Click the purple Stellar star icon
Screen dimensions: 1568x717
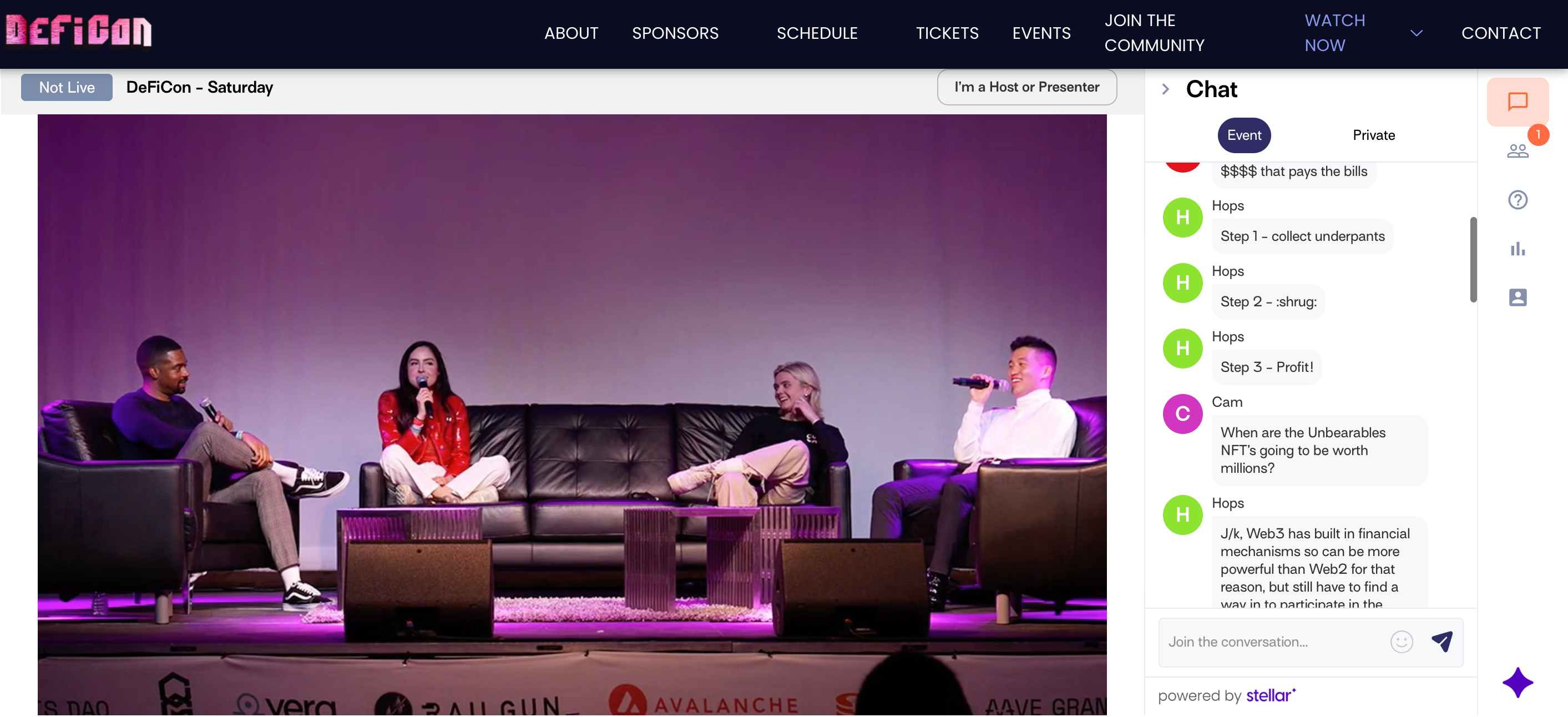[1518, 682]
